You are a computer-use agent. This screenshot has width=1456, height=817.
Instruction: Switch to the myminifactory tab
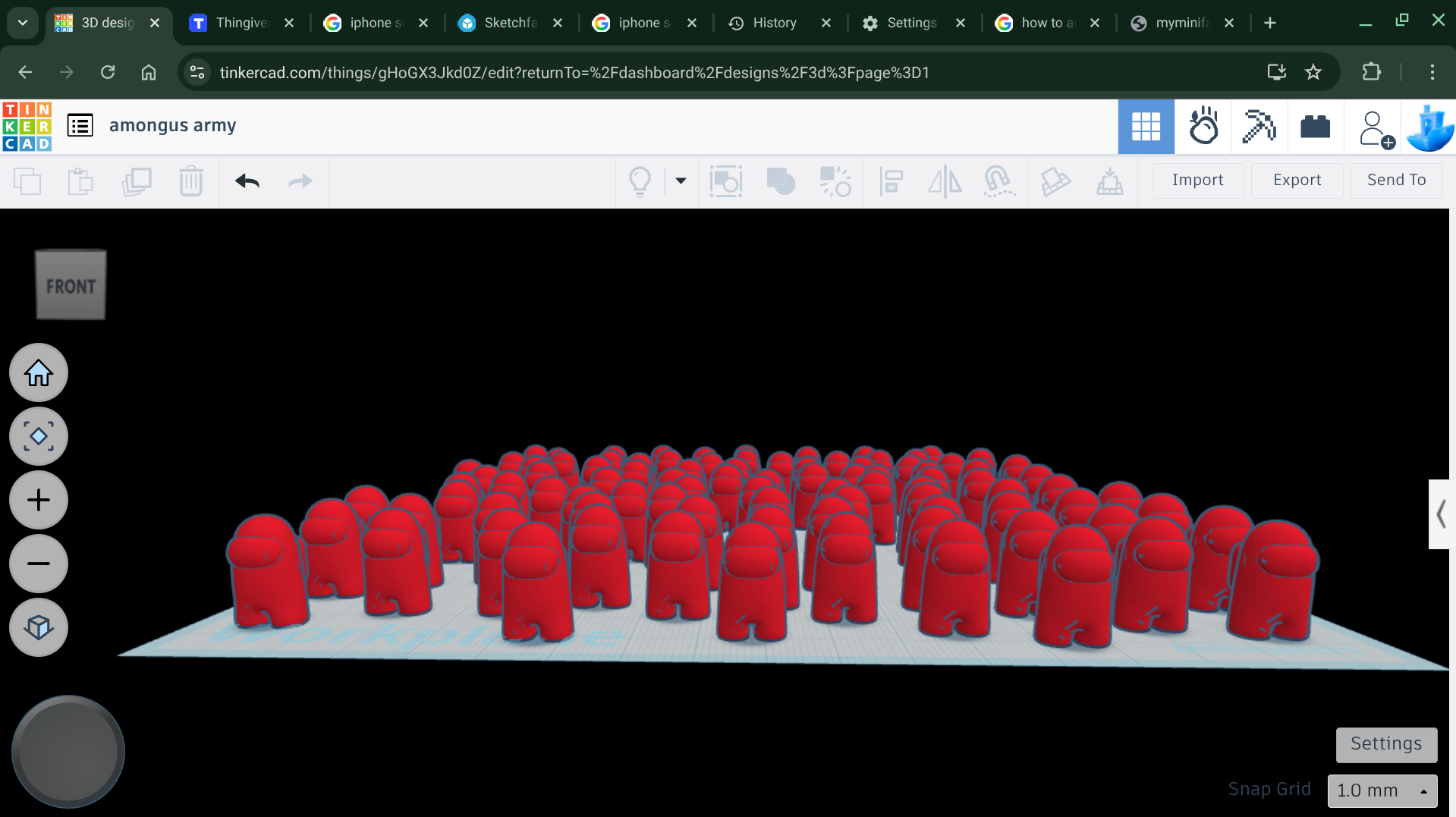click(1182, 23)
